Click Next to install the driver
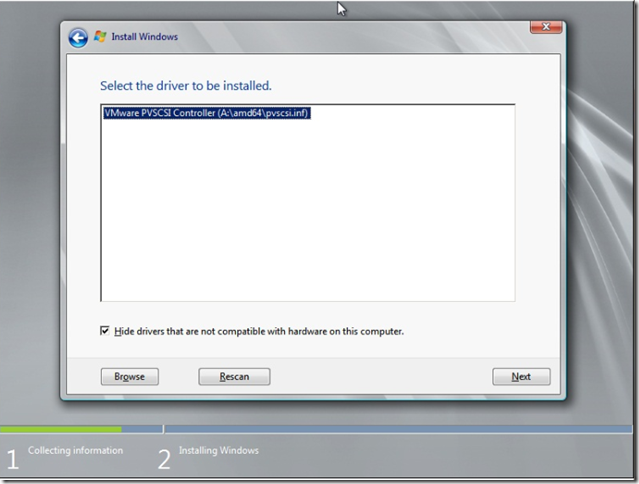The image size is (639, 484). click(x=521, y=376)
